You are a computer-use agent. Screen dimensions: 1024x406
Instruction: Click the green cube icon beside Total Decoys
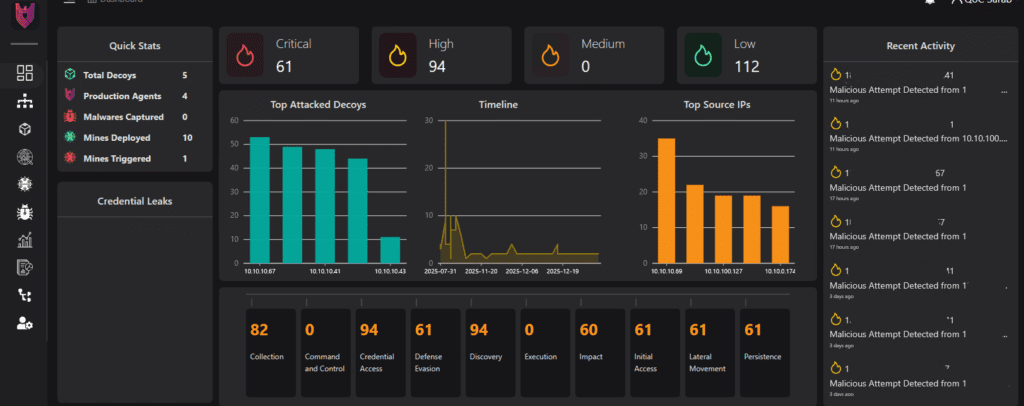point(69,75)
